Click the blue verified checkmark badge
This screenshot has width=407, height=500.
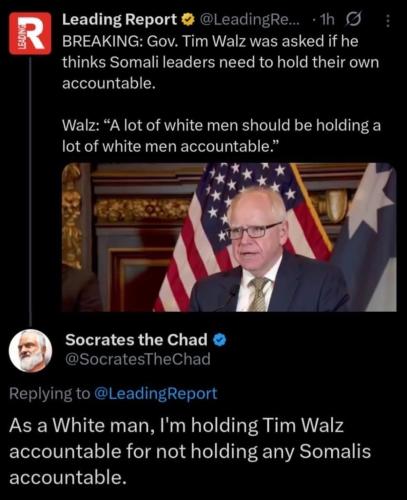219,340
